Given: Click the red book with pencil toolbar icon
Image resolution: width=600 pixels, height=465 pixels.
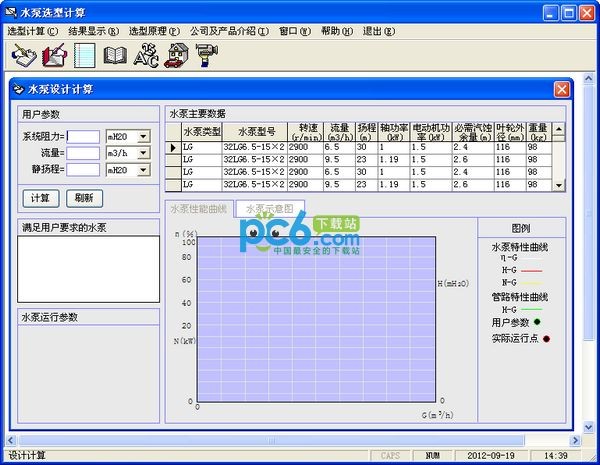Looking at the screenshot, I should [54, 55].
